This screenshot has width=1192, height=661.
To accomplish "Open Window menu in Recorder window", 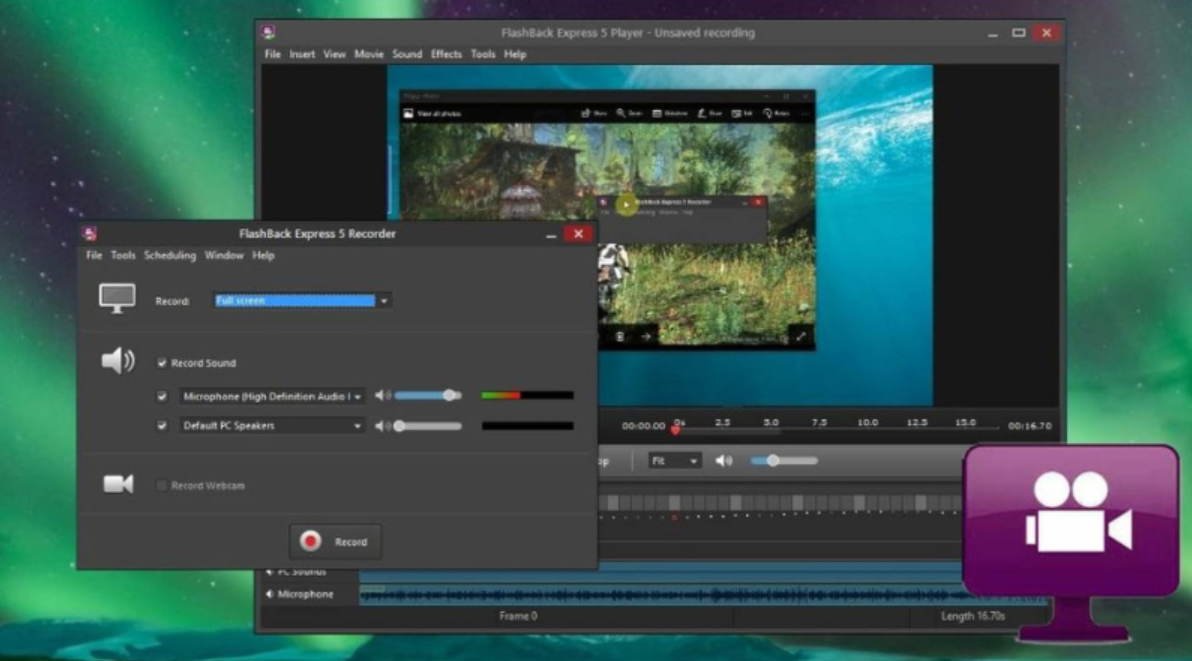I will [224, 255].
